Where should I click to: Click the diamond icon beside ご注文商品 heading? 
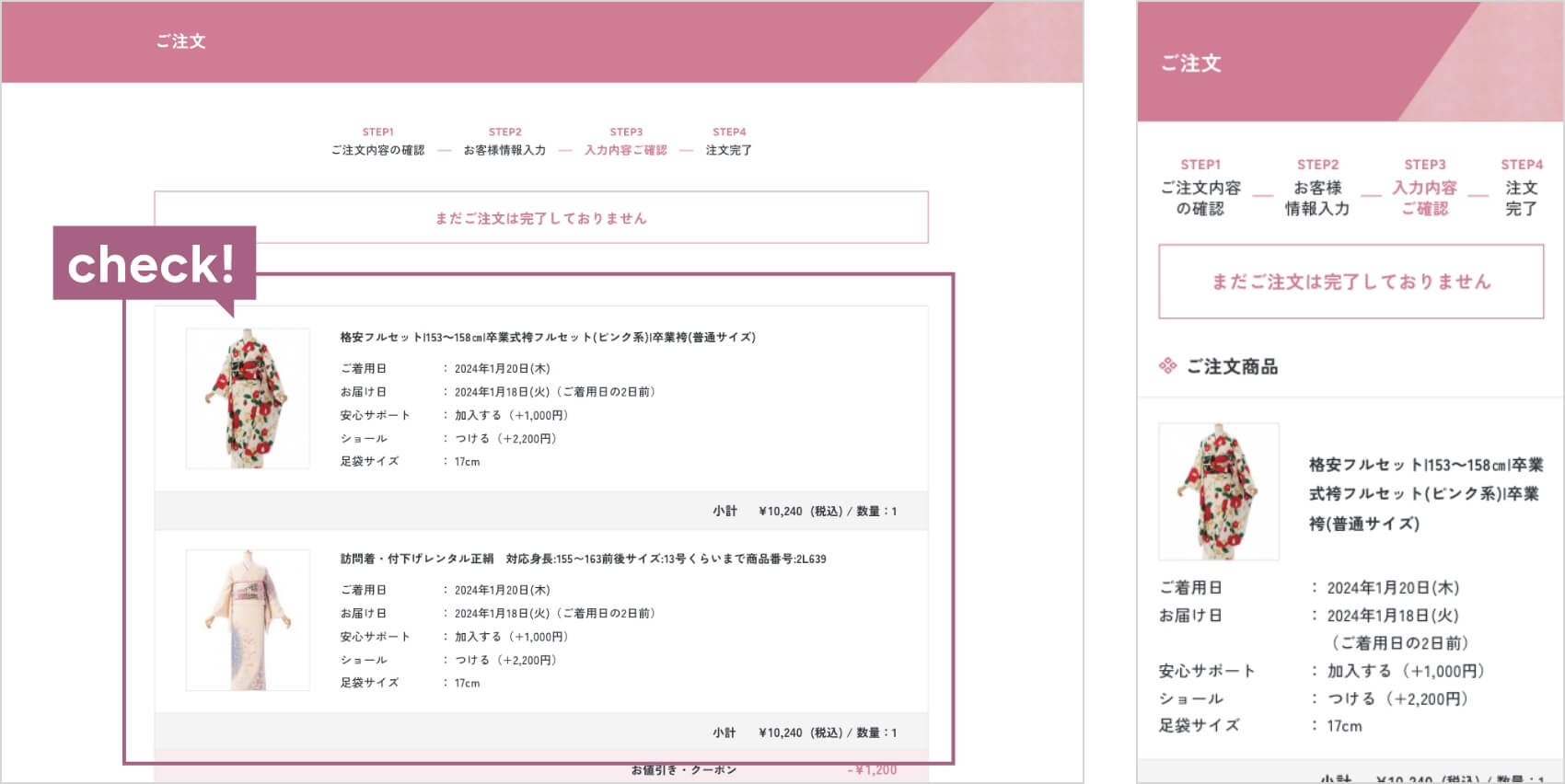[x=1167, y=366]
